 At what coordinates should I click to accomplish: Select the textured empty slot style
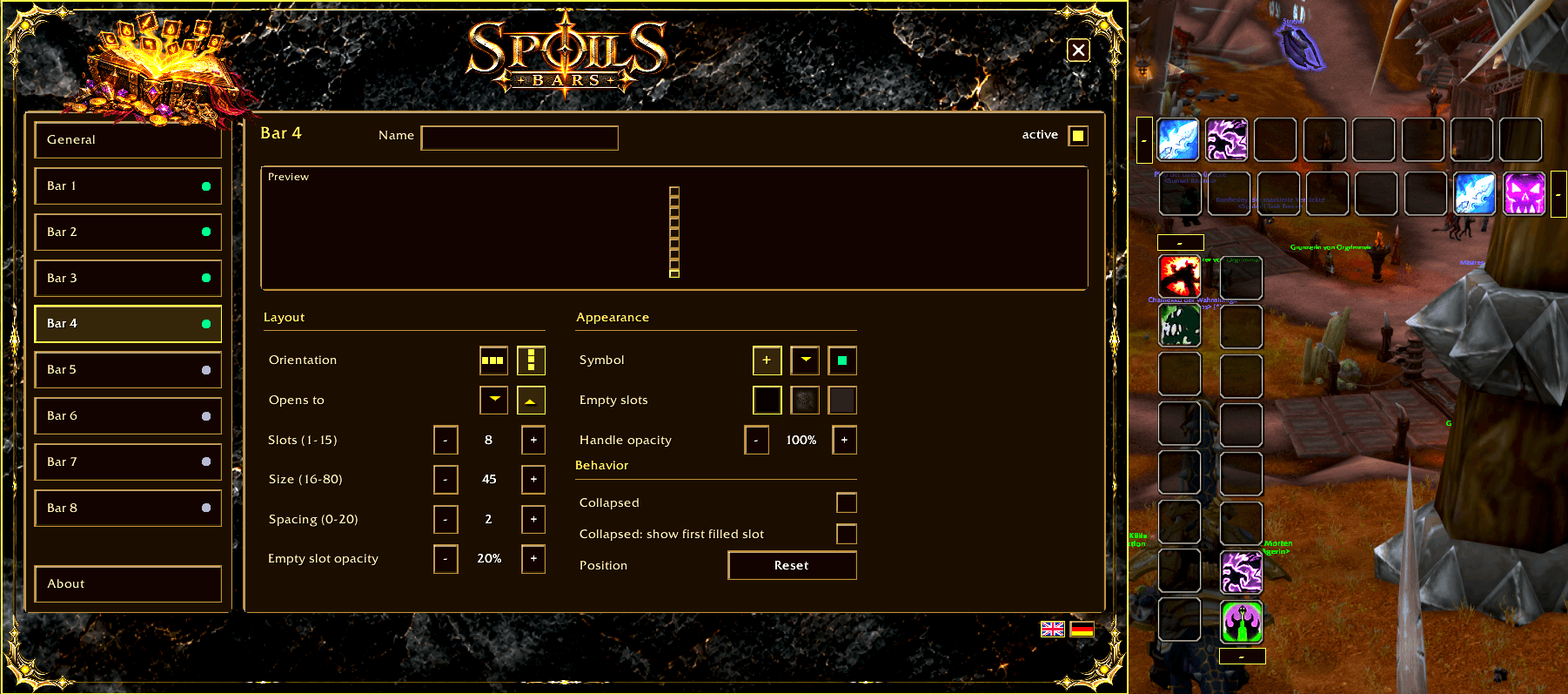[x=805, y=400]
